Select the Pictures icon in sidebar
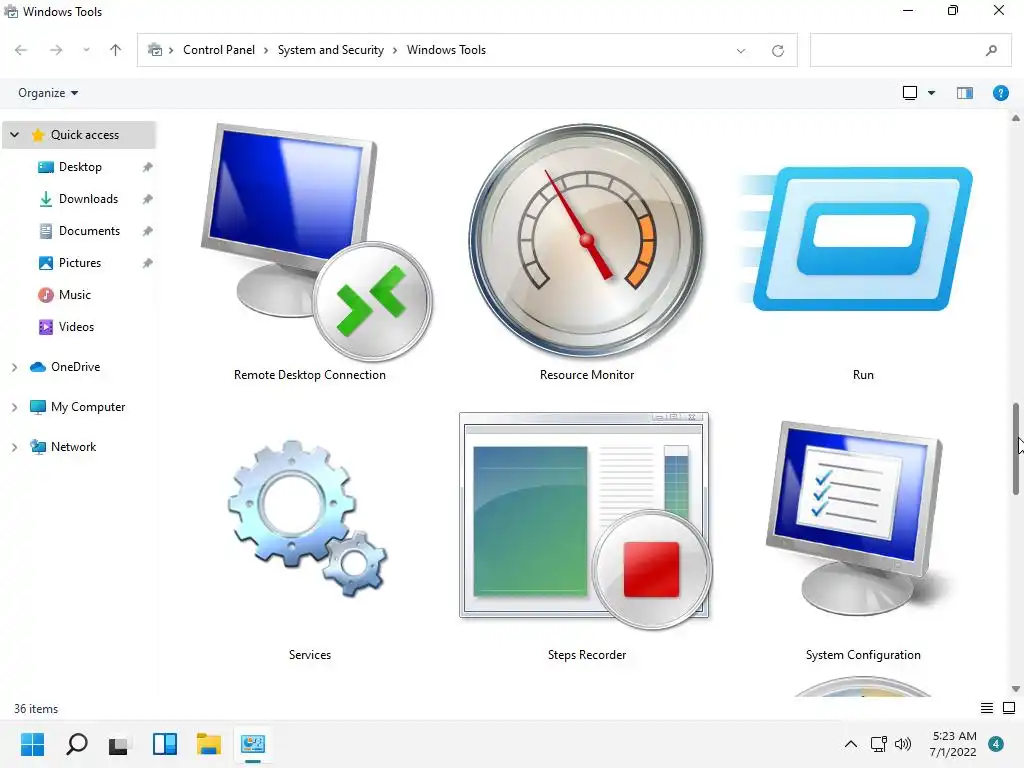1024x768 pixels. (46, 263)
